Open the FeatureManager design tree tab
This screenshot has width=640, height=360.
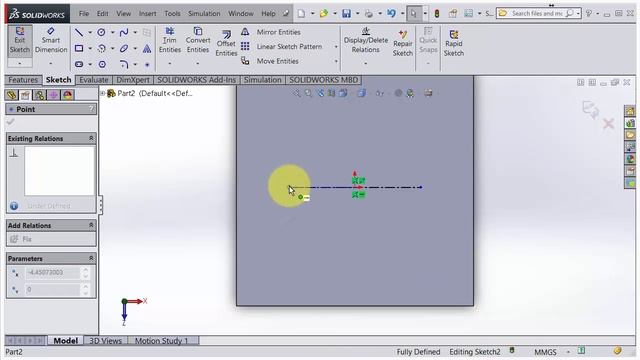tap(11, 95)
